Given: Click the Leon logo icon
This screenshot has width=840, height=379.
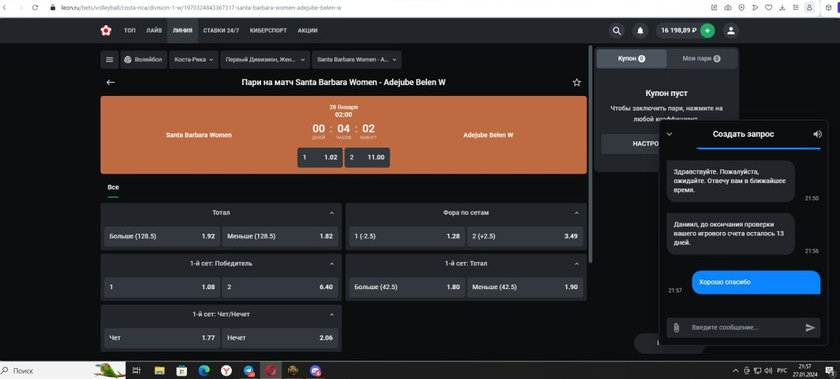Looking at the screenshot, I should tap(106, 31).
